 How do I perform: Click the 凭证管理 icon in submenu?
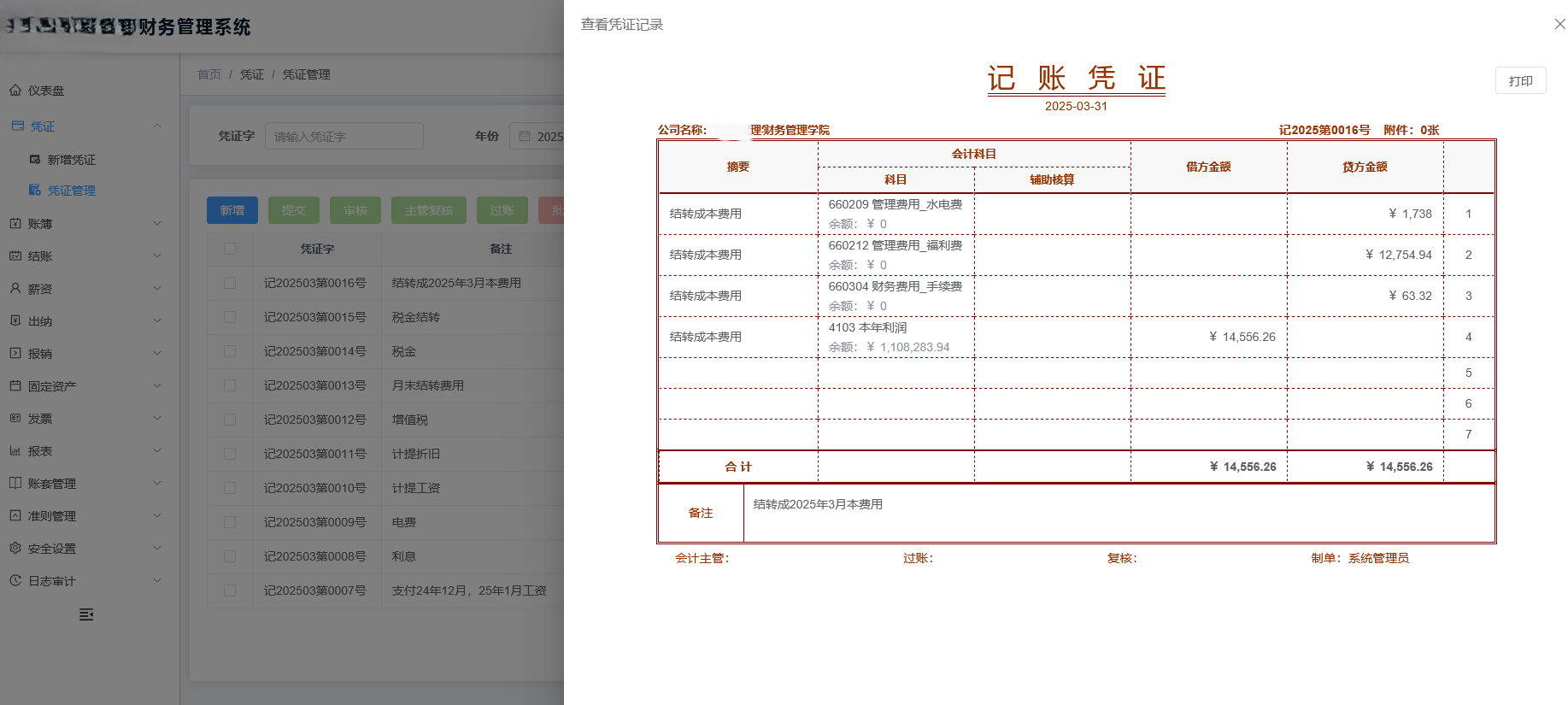tap(35, 190)
